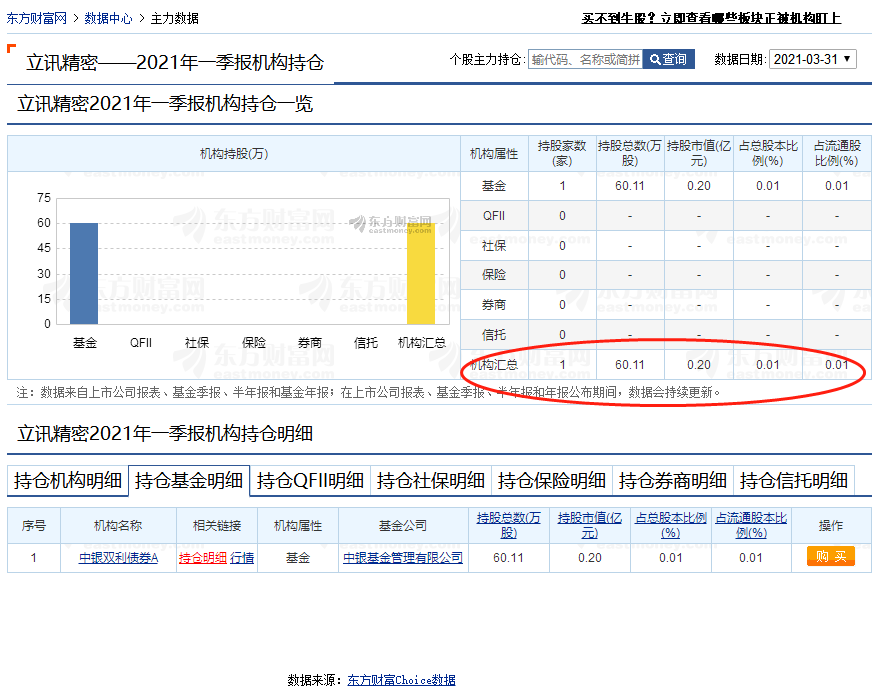Click the 基金公司 column header
This screenshot has width=877, height=689.
403,525
